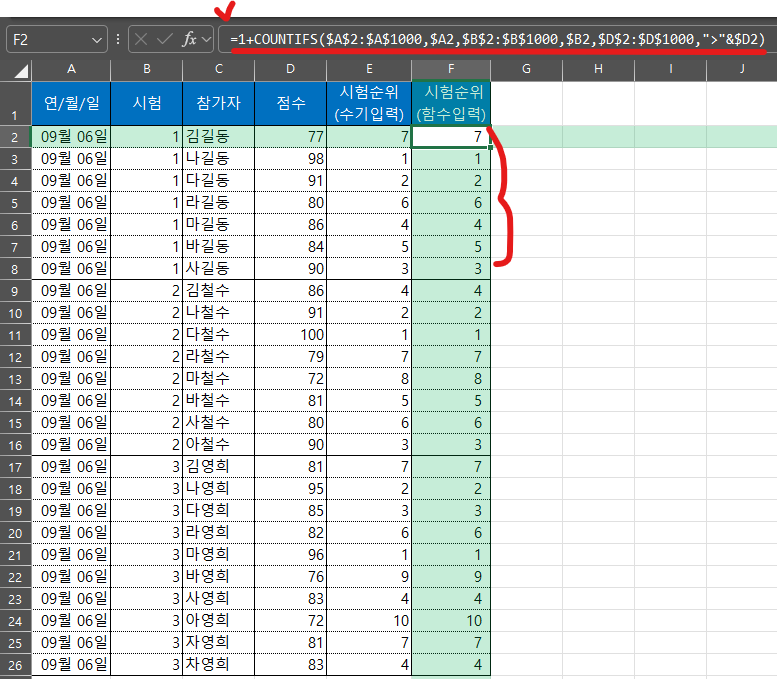Select column H header
Screen dimensions: 777x679
coord(598,69)
